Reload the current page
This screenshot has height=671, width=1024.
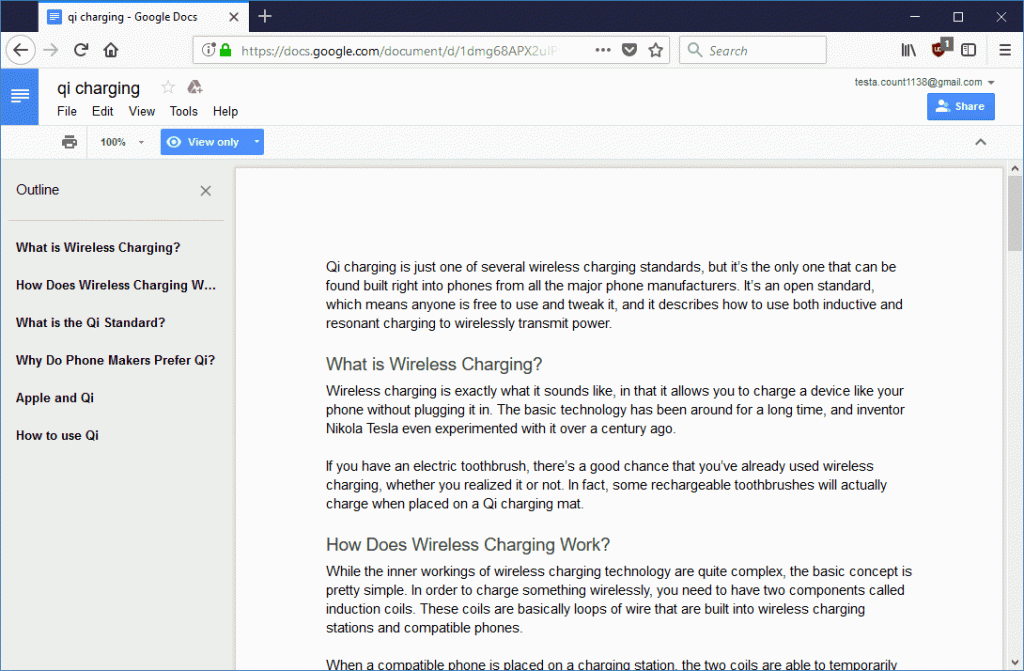coord(81,50)
